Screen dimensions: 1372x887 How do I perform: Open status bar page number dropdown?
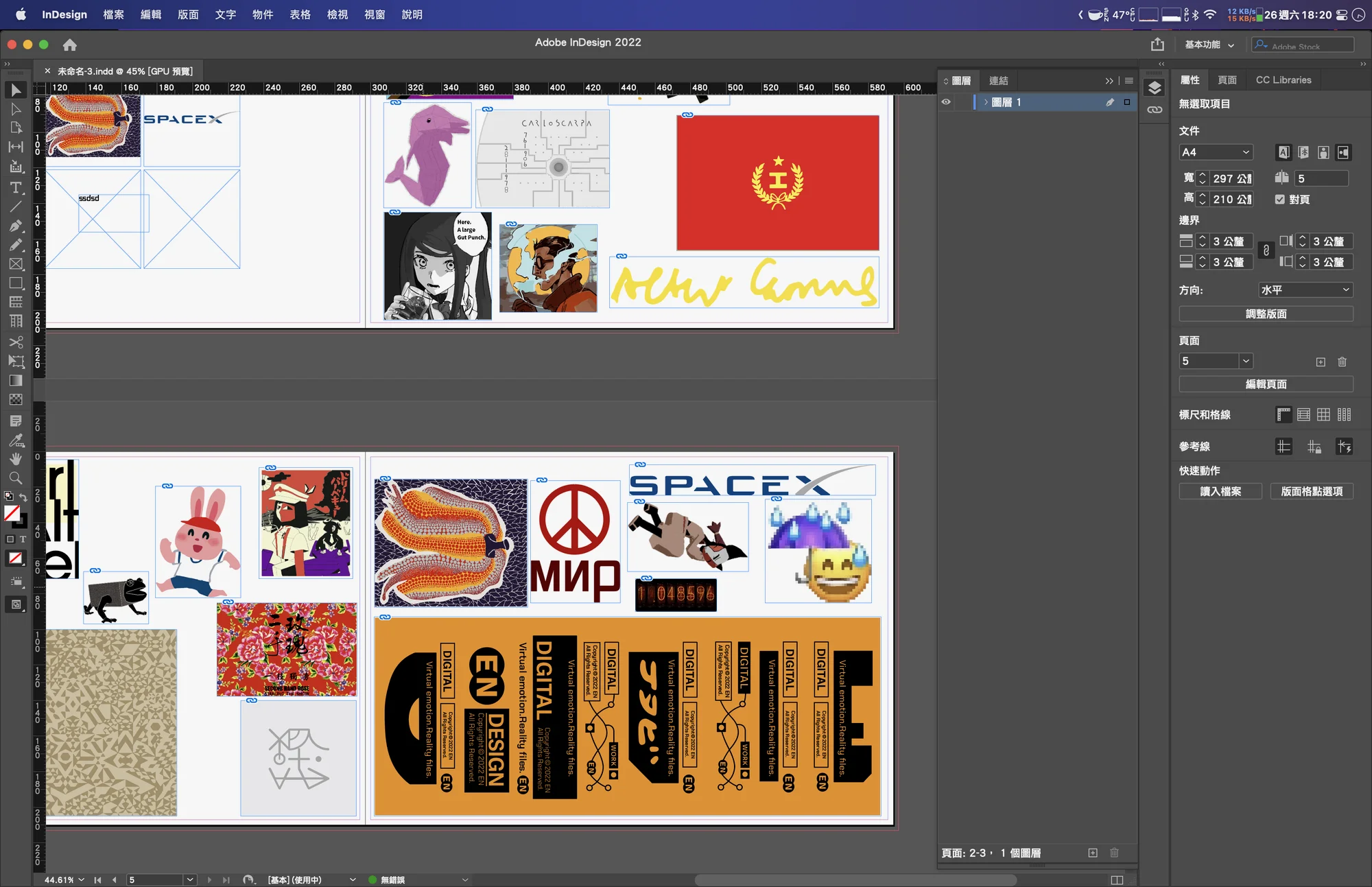(190, 879)
